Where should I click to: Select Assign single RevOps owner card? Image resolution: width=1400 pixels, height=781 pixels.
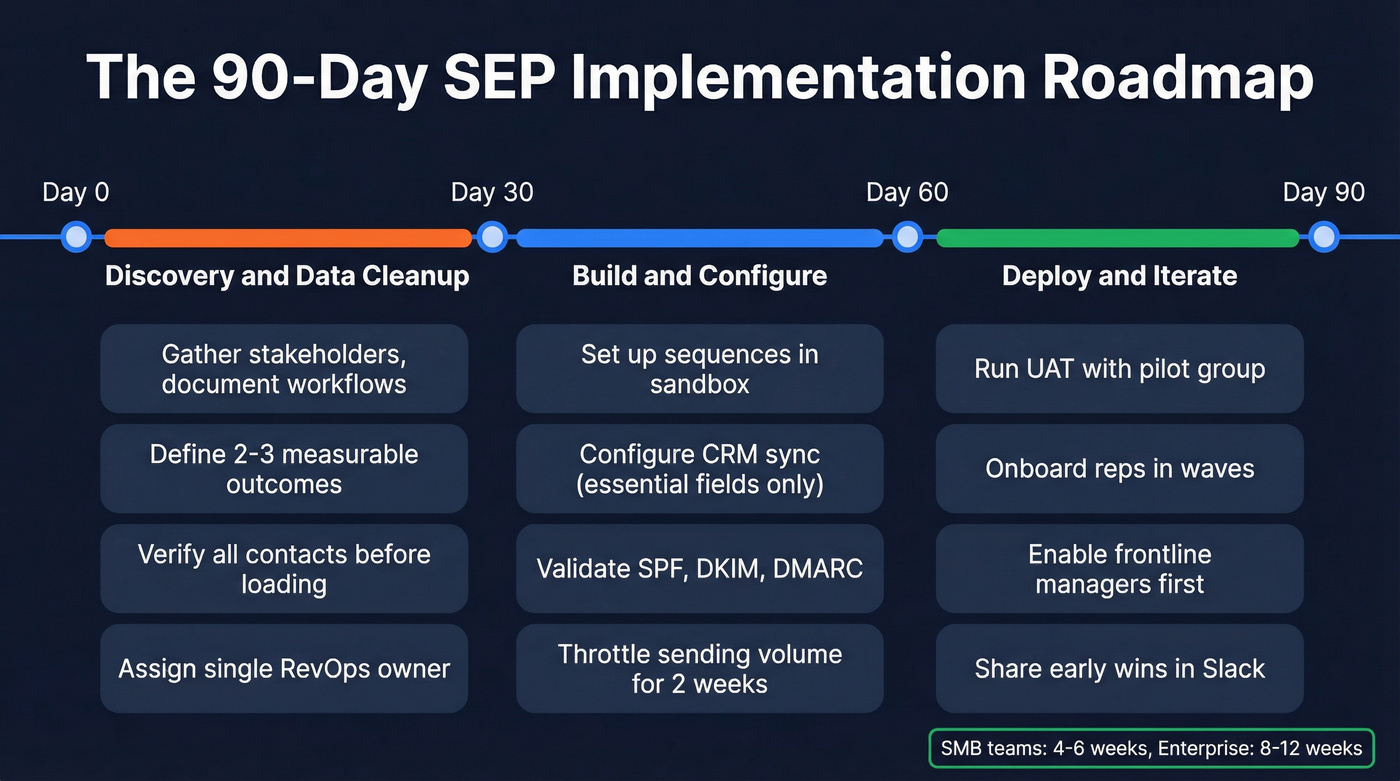(284, 668)
